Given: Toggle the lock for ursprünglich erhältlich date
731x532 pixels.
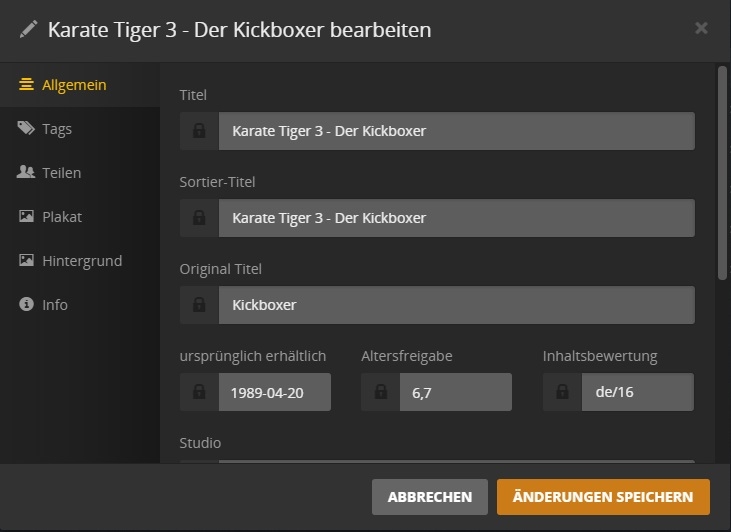Looking at the screenshot, I should coord(199,392).
